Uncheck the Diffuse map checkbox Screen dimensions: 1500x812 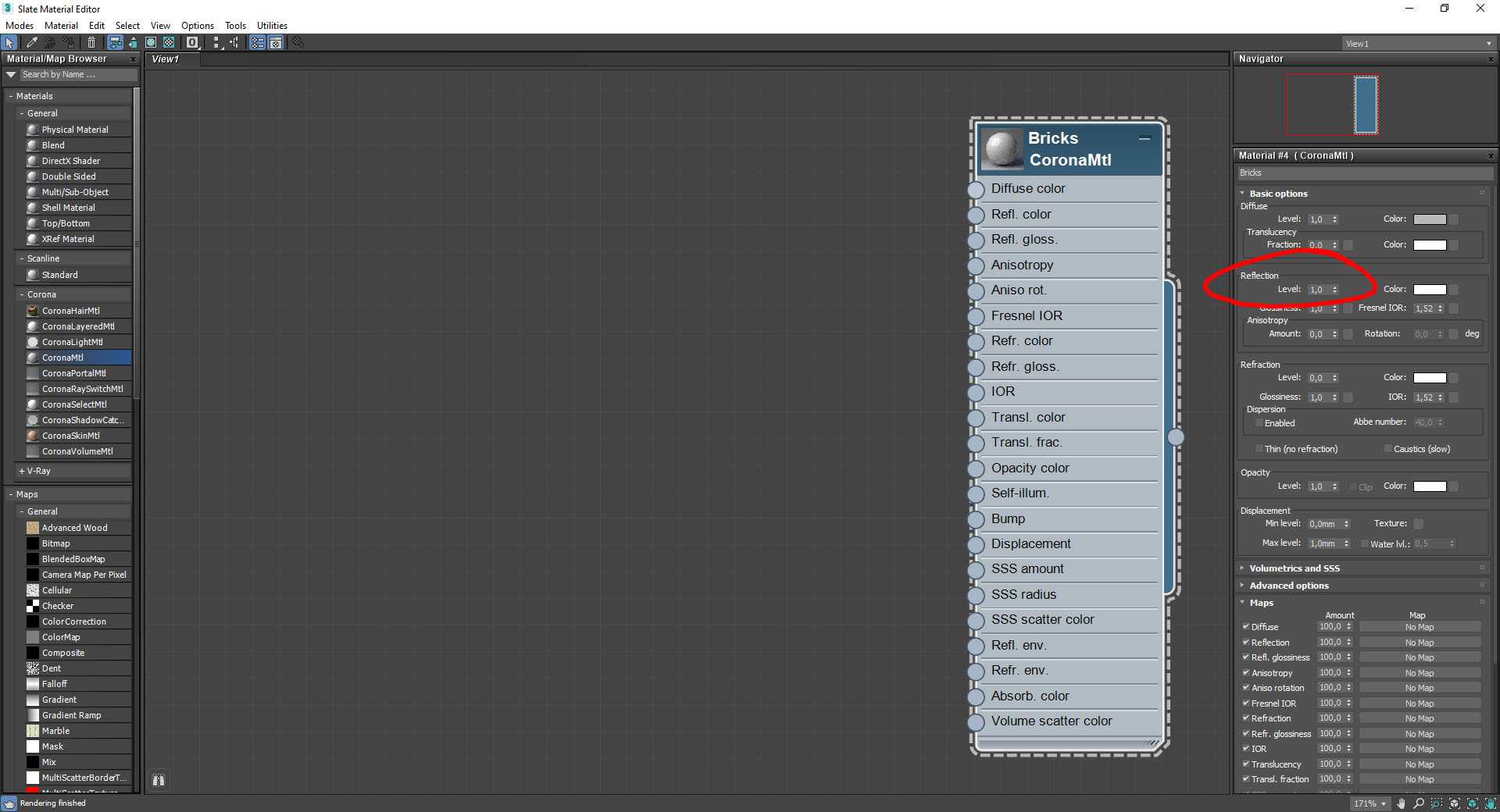pyautogui.click(x=1246, y=627)
